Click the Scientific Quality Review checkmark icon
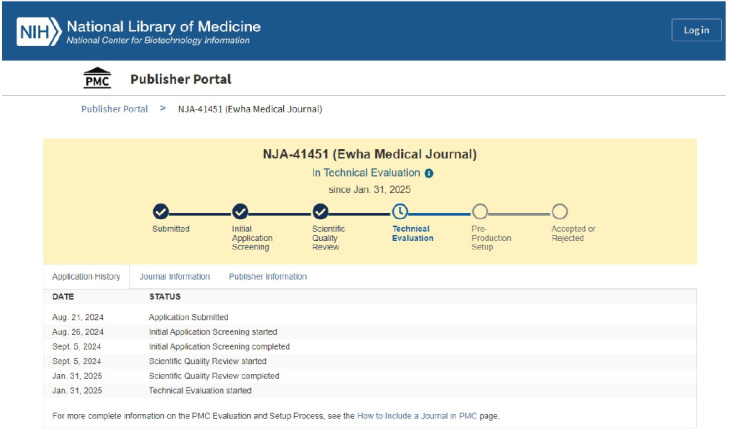This screenshot has width=729, height=430. tap(320, 211)
